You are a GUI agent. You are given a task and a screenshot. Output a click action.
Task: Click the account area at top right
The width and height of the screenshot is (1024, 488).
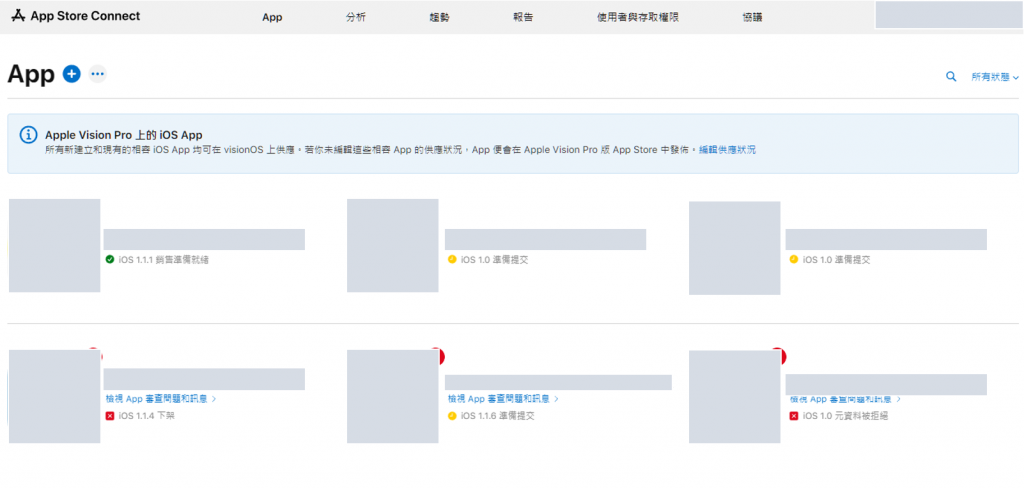pyautogui.click(x=949, y=14)
